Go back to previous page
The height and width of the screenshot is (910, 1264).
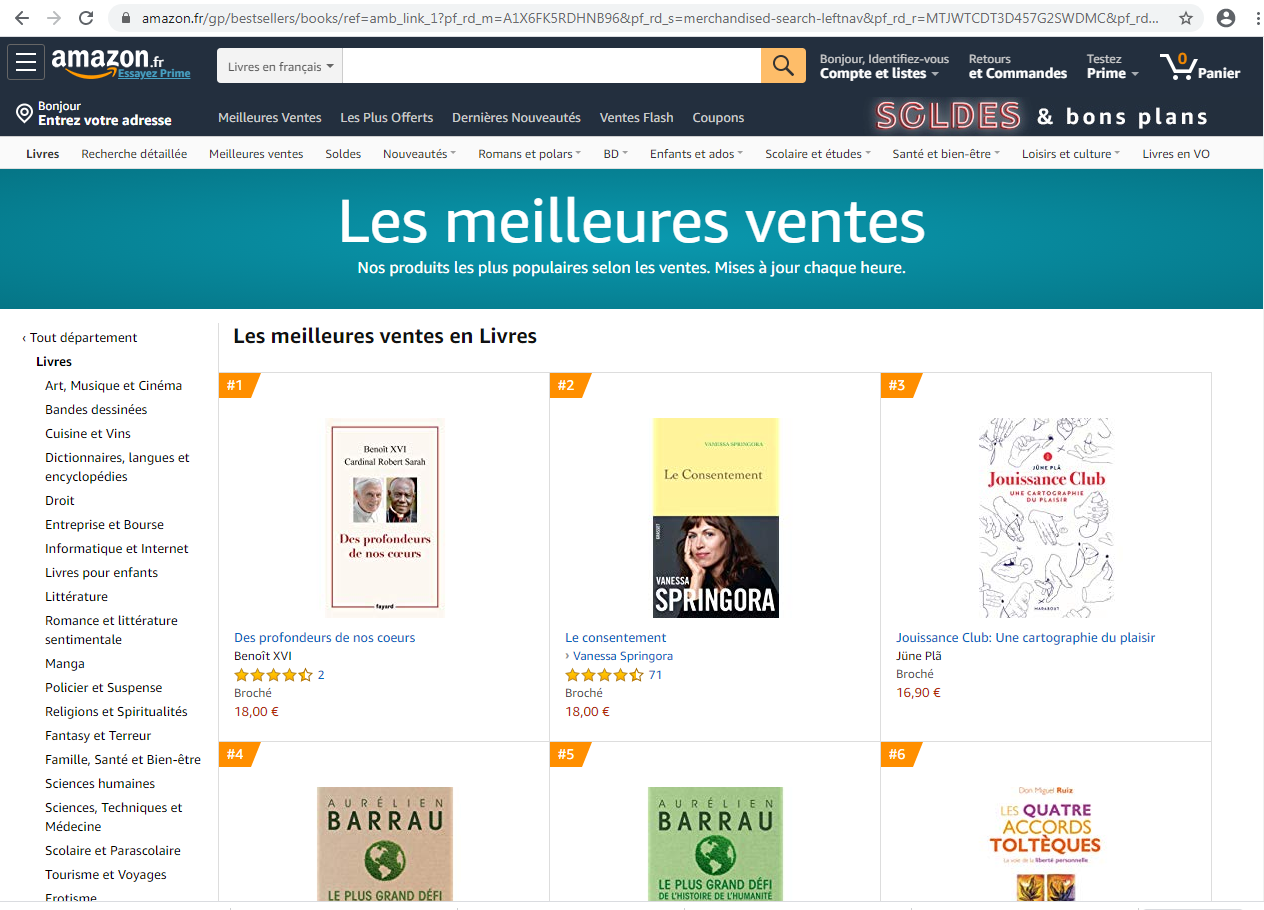(x=22, y=18)
